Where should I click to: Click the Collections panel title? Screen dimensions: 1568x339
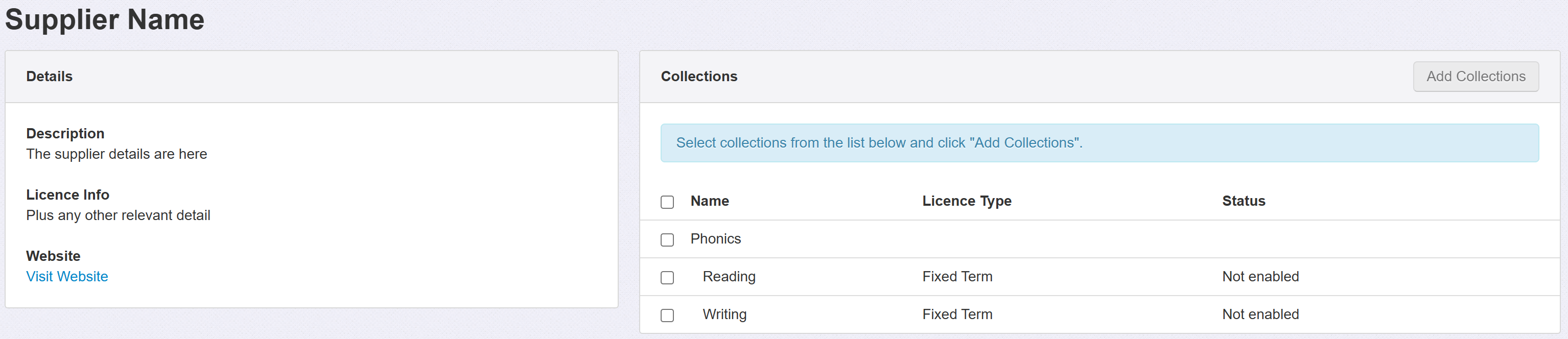[699, 77]
